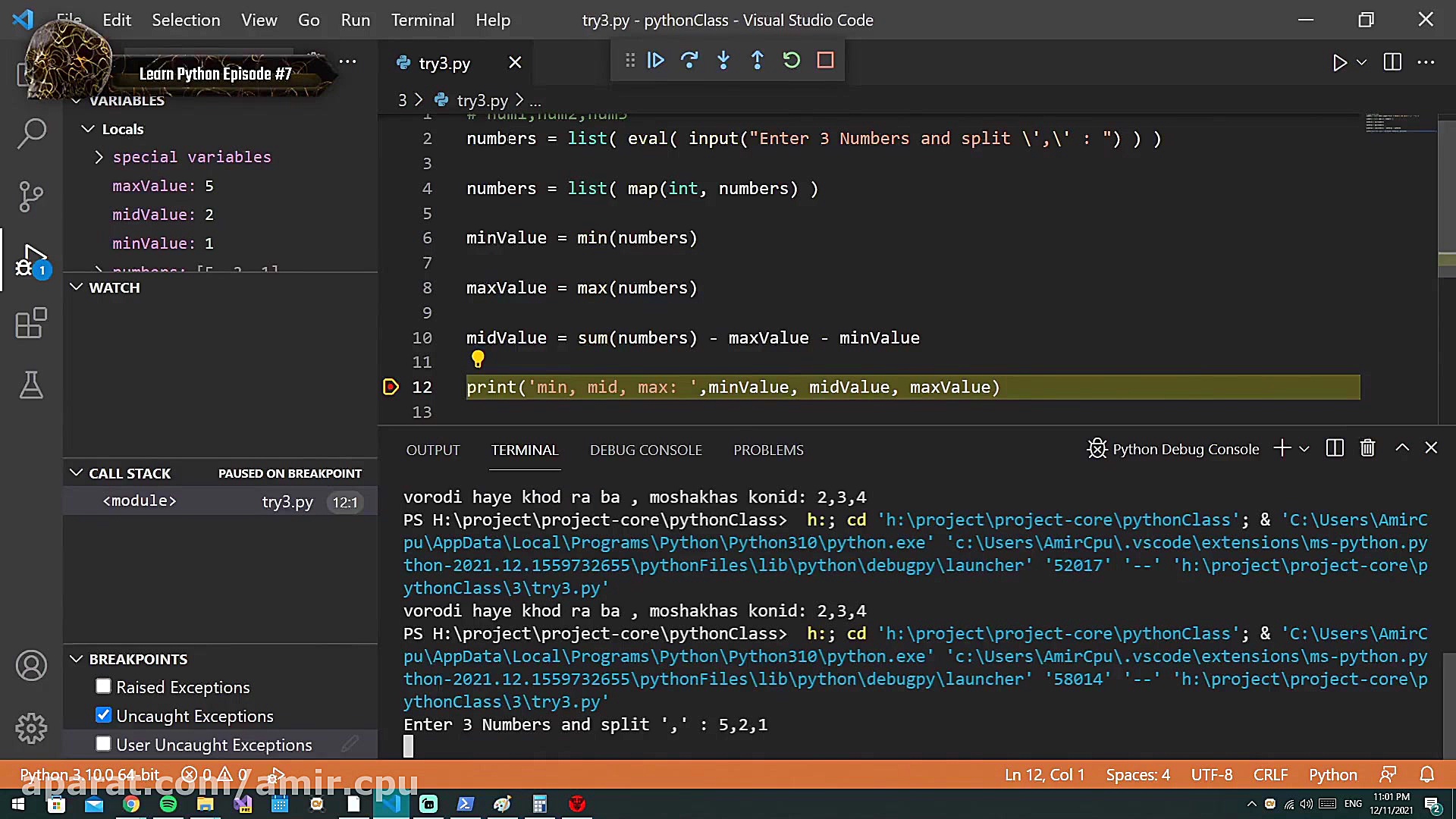
Task: Open Source Control in activity bar
Action: [31, 197]
